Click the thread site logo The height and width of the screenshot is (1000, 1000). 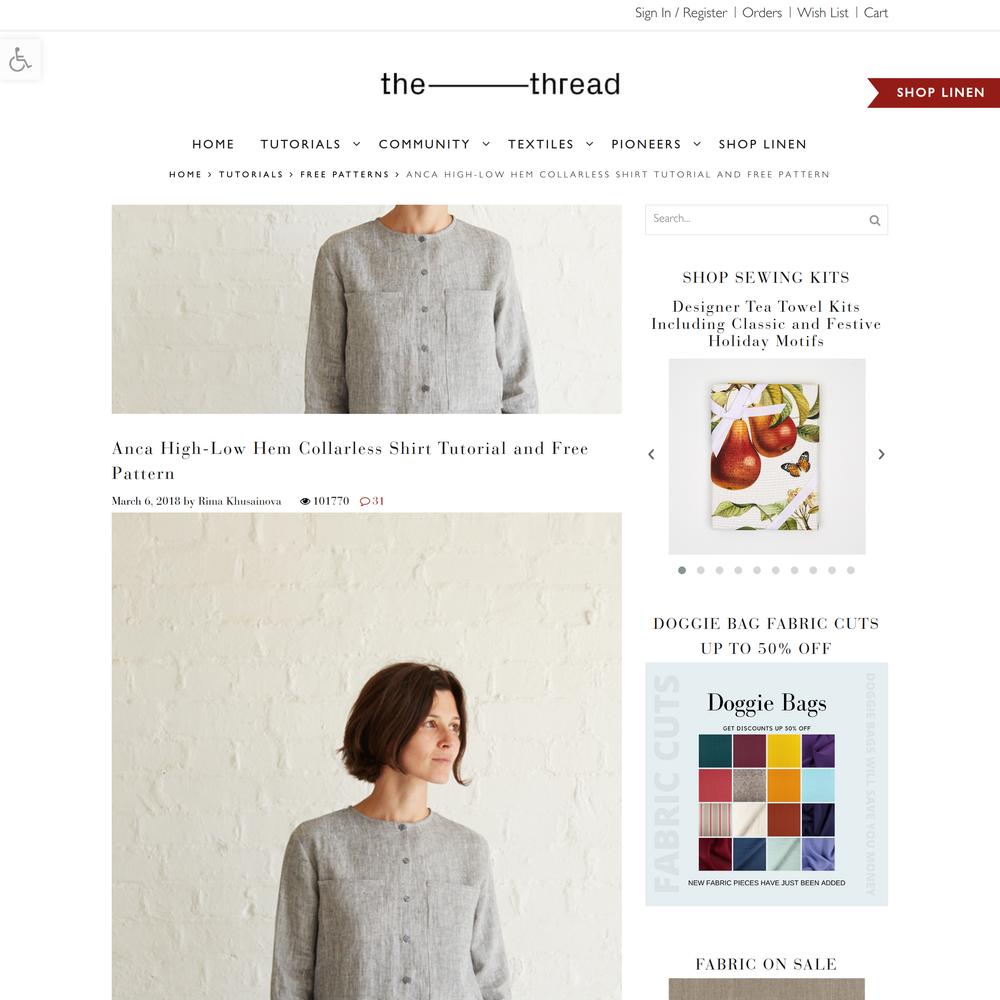click(x=500, y=84)
